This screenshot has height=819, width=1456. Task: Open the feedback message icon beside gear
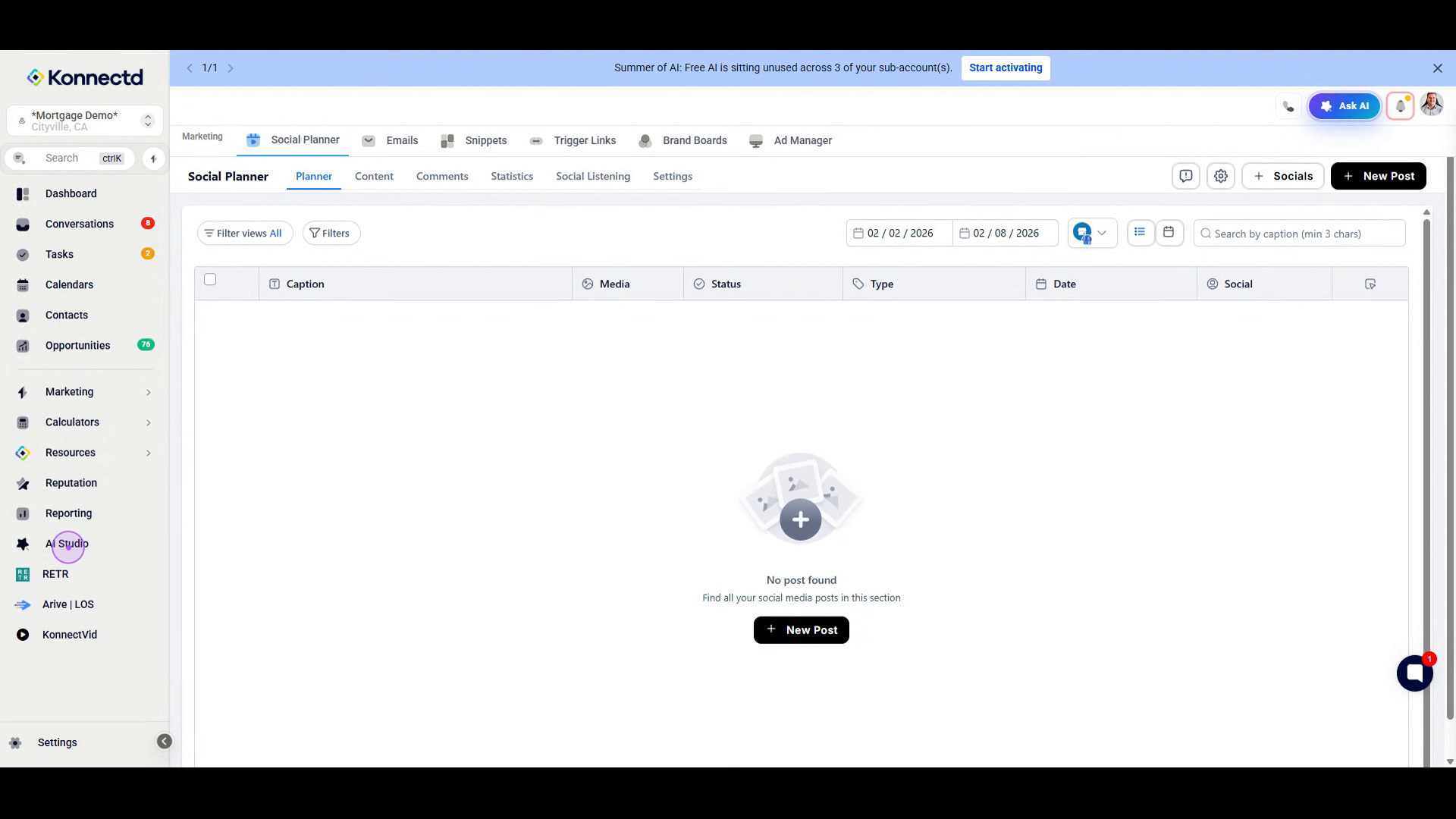(1186, 176)
